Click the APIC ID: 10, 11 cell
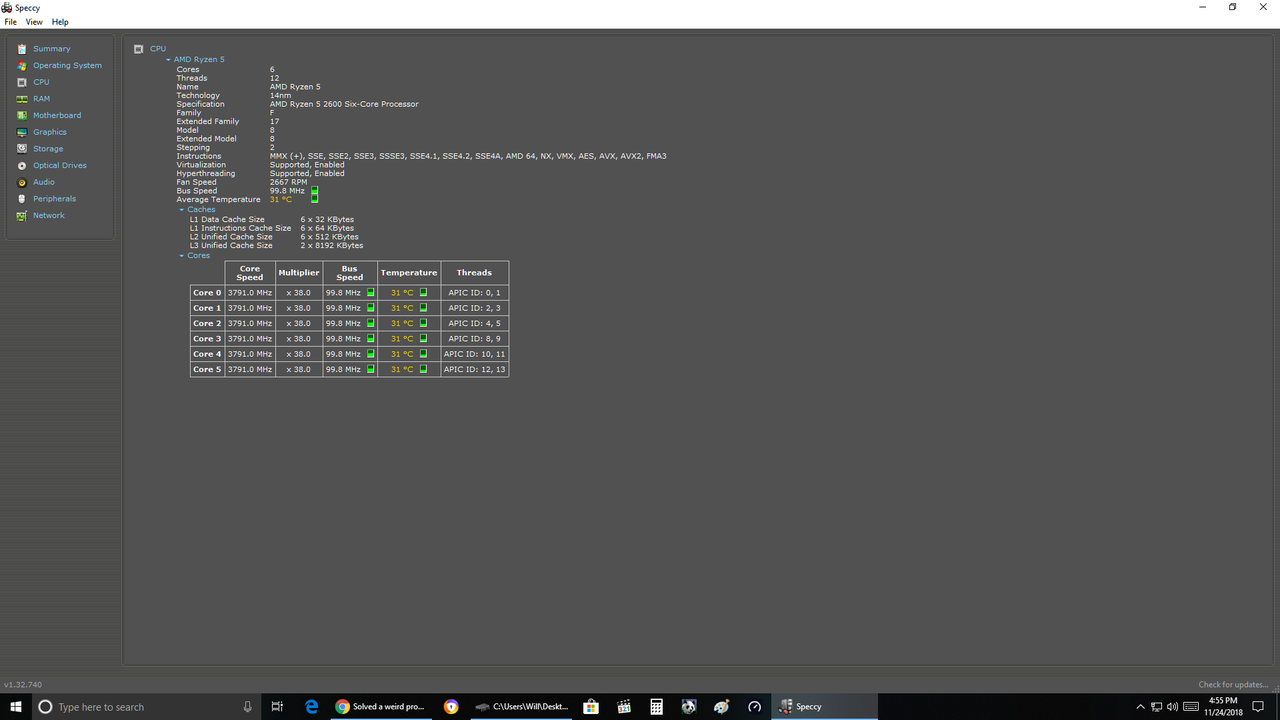The height and width of the screenshot is (720, 1280). pos(475,354)
